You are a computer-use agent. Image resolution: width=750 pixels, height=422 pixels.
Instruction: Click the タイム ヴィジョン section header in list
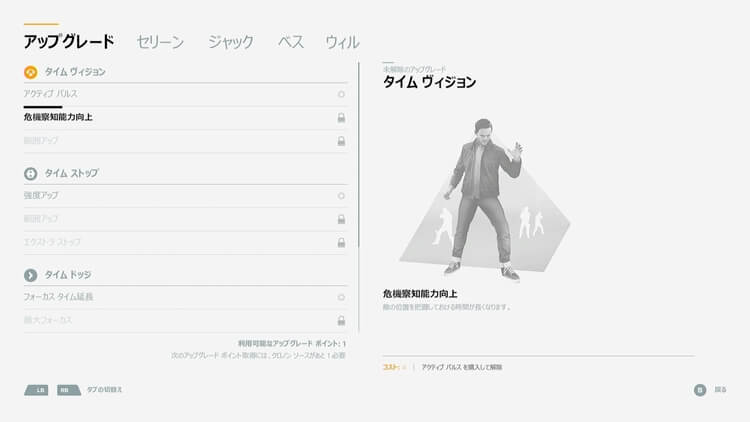[x=75, y=72]
